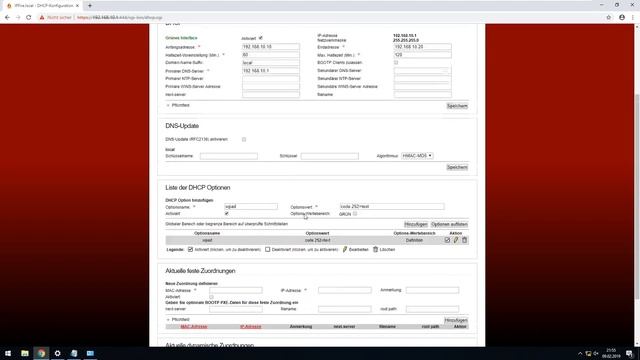The image size is (640, 360).
Task: Click the Anmerkung input field
Action: coord(432,290)
